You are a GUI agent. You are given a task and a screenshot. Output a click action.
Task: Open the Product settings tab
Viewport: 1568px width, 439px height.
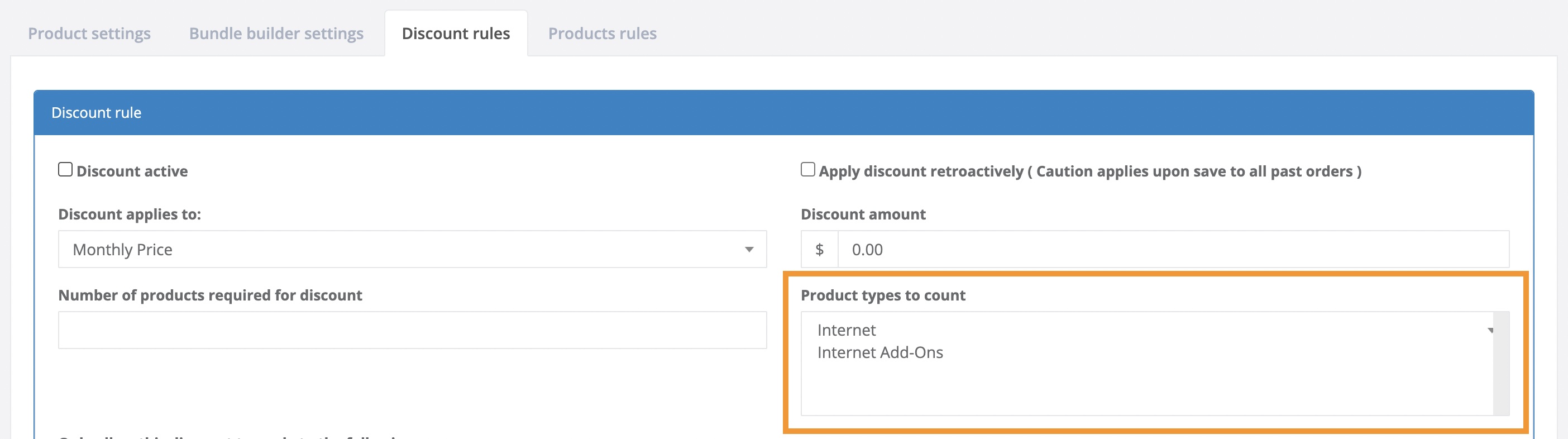(x=89, y=34)
